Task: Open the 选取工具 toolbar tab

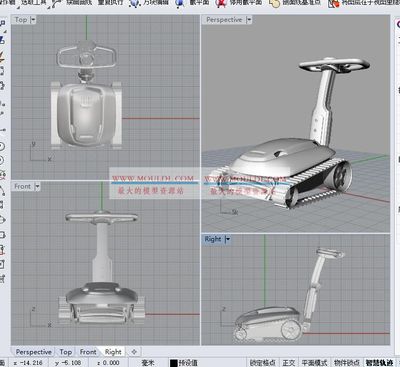Action: (x=33, y=3)
